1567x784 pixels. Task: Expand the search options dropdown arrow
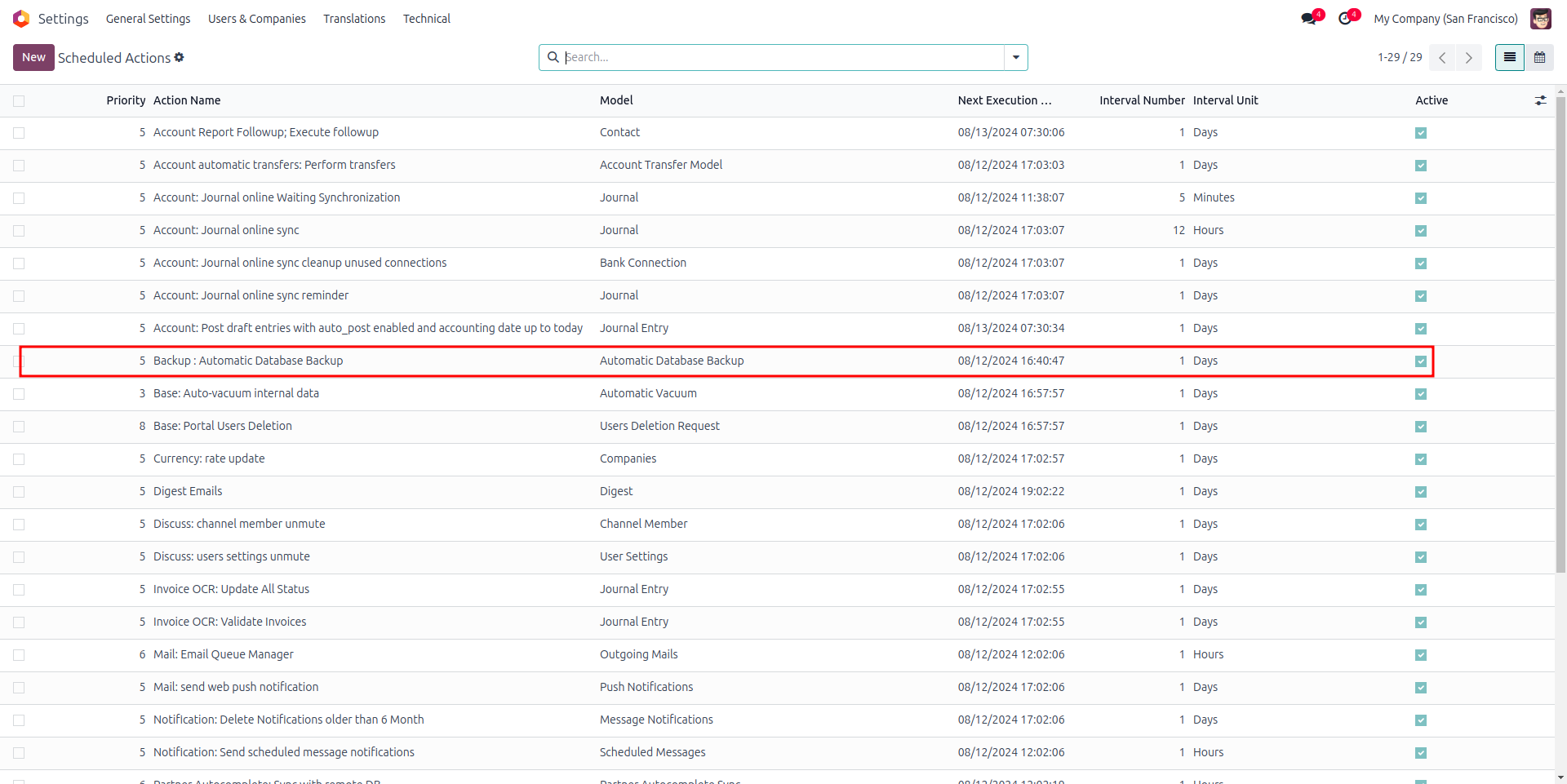point(1016,57)
